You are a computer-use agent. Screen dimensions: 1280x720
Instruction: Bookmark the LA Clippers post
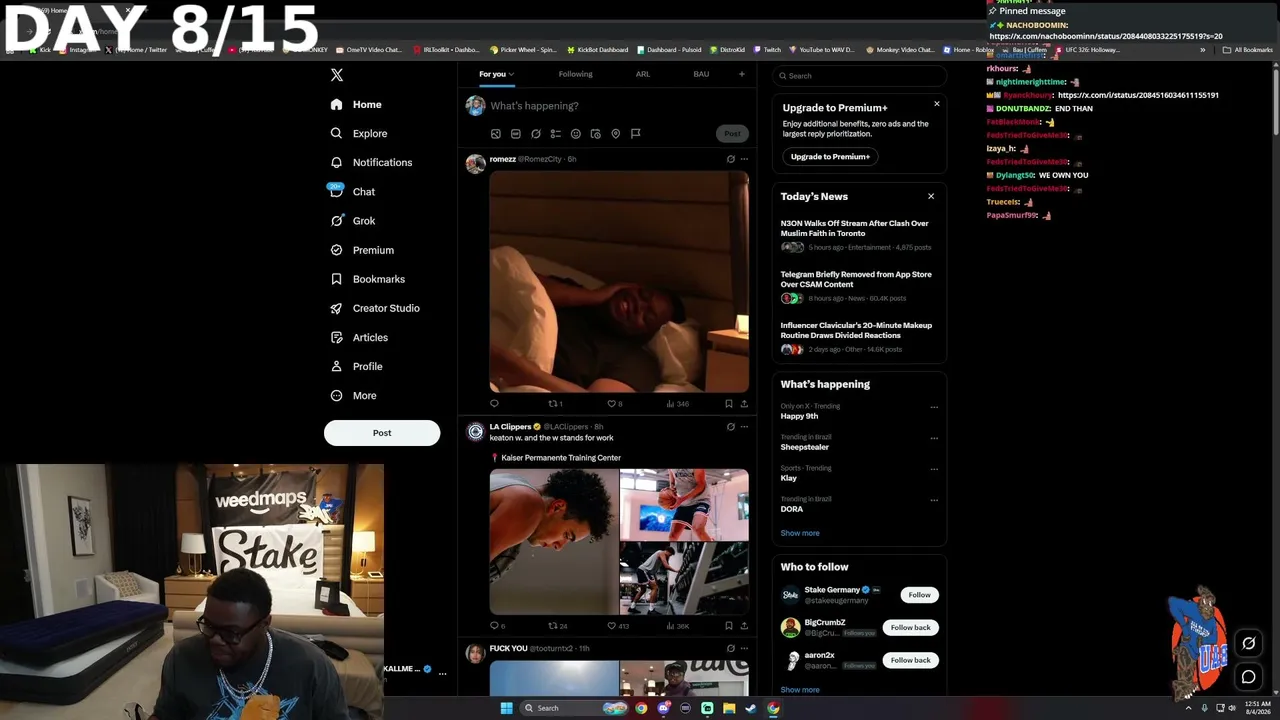[728, 626]
